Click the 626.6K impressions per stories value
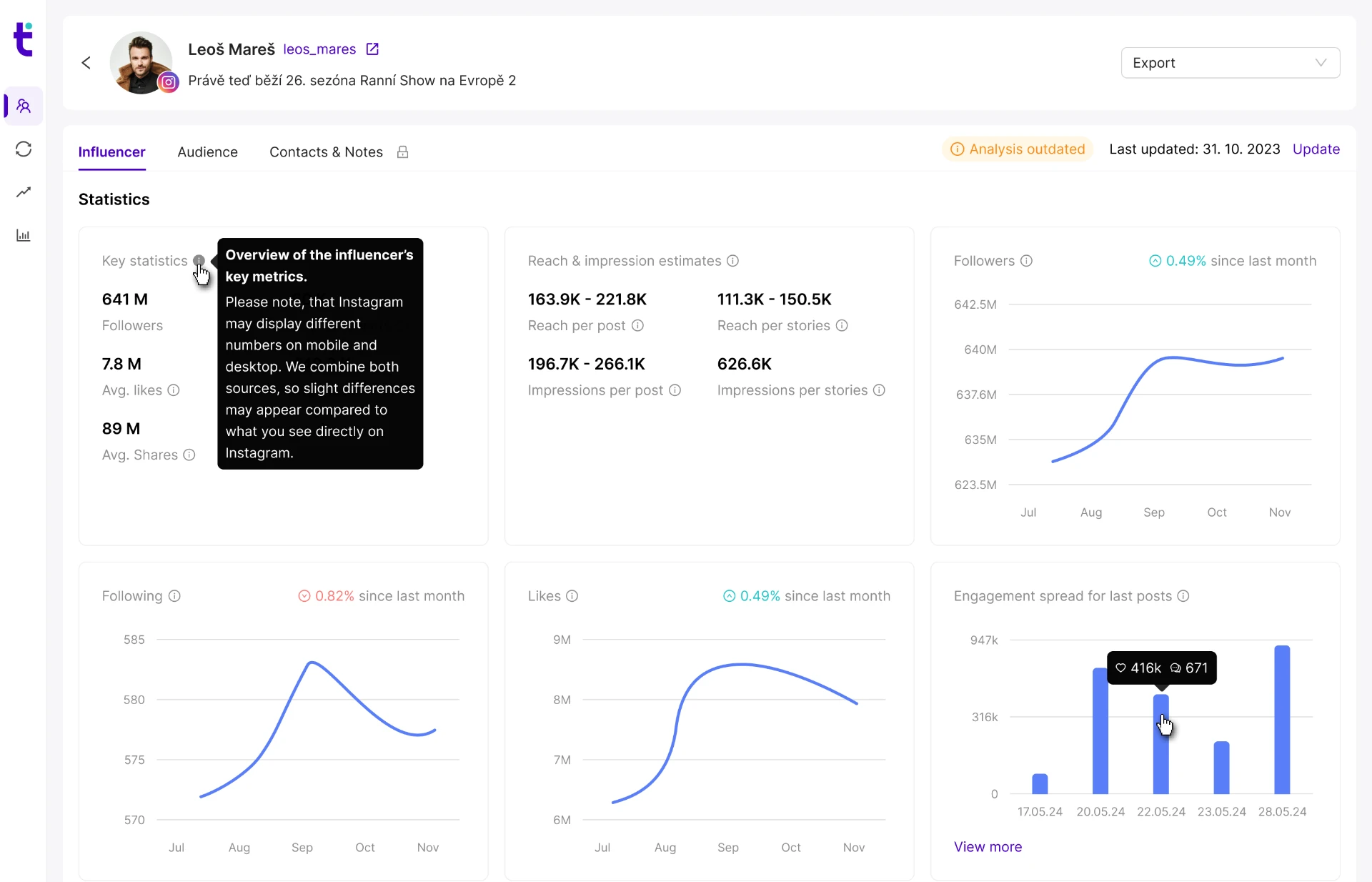The width and height of the screenshot is (1372, 882). pos(745,364)
